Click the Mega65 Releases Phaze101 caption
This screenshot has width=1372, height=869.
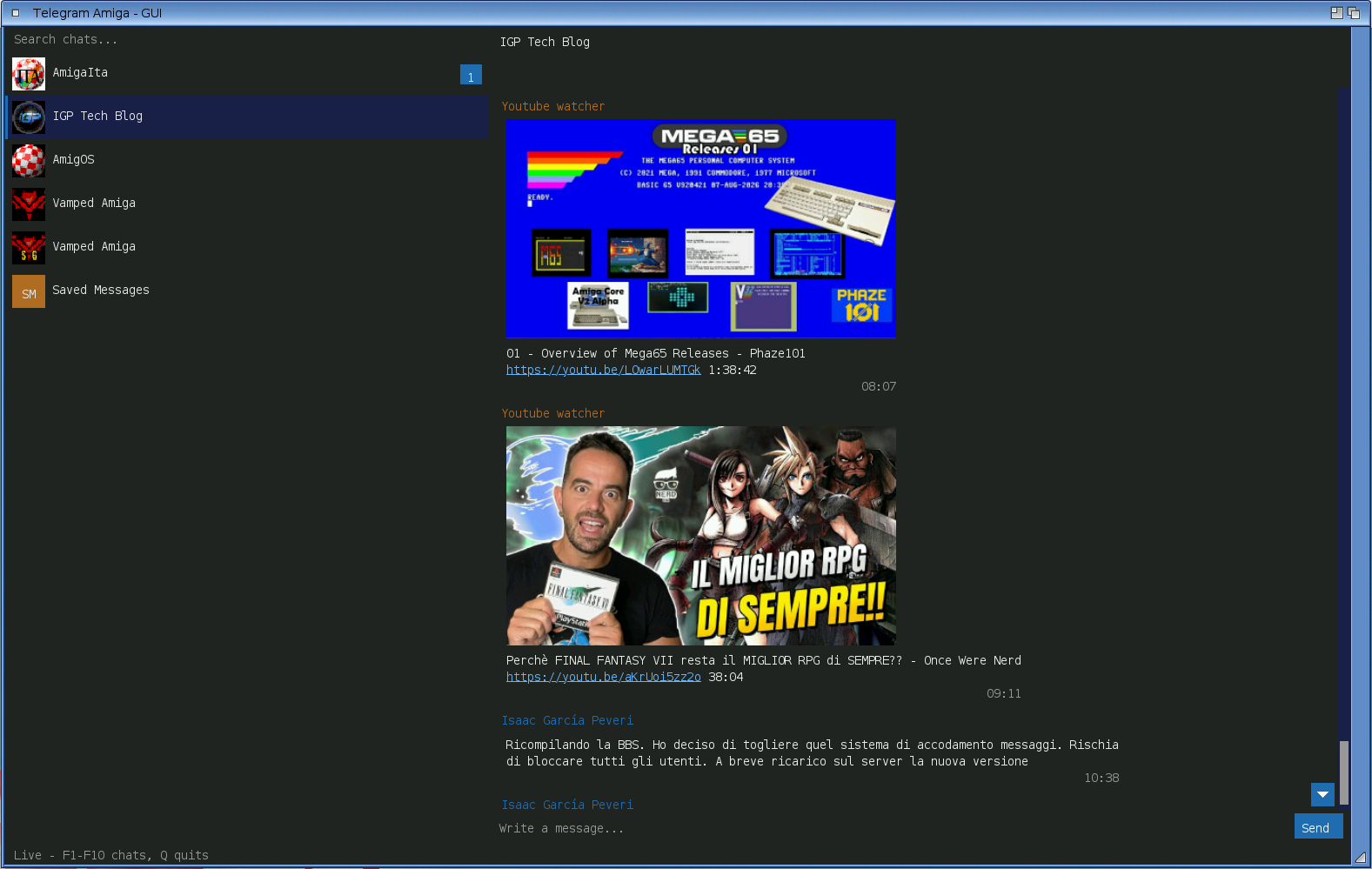pos(656,353)
